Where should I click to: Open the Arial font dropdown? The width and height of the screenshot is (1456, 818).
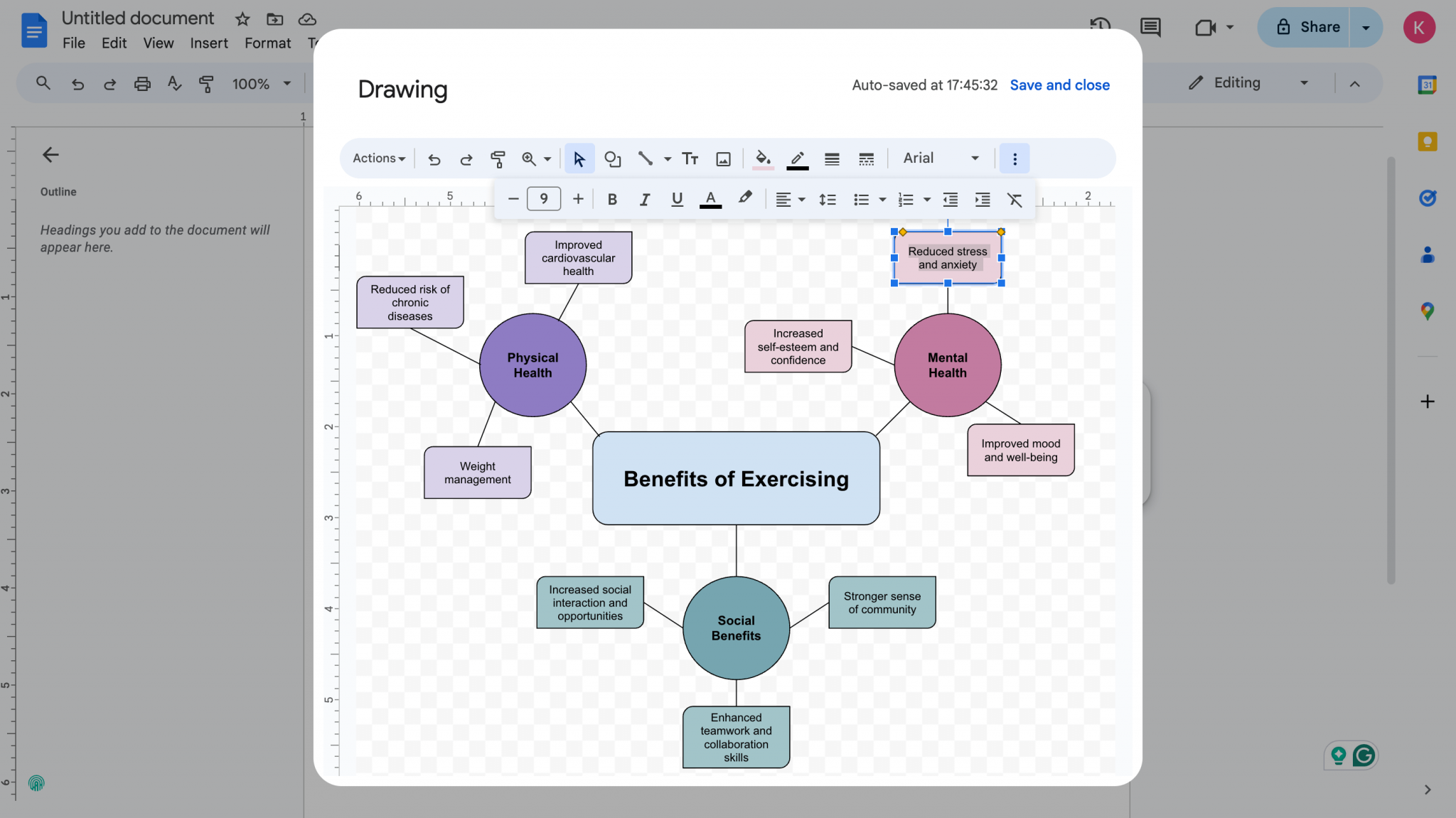[x=940, y=158]
